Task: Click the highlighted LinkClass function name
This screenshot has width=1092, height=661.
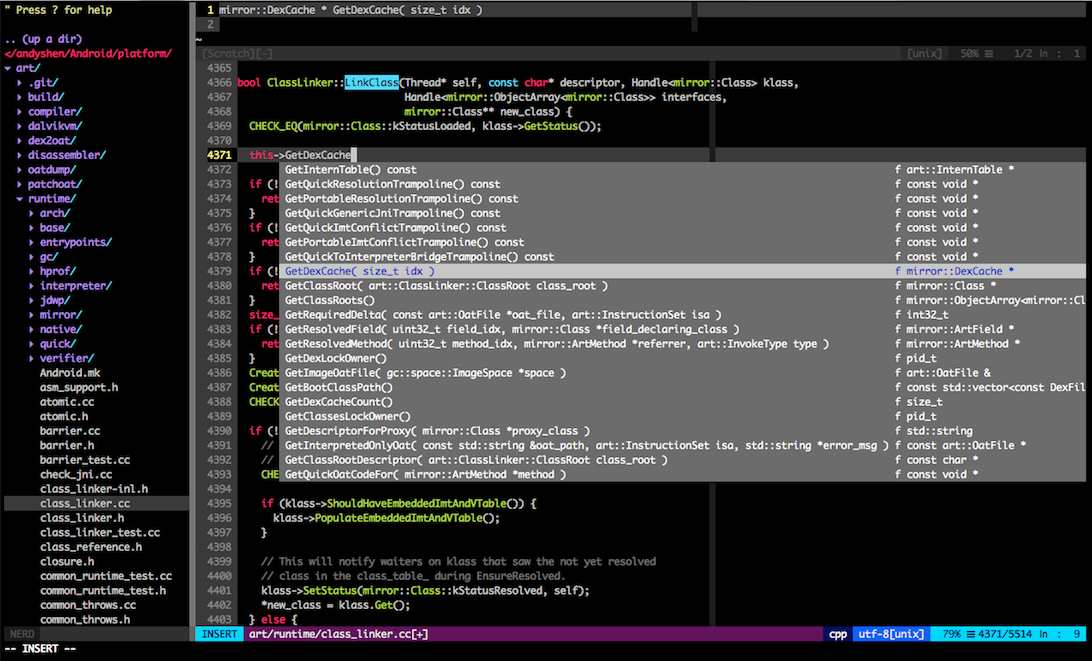Action: click(372, 83)
